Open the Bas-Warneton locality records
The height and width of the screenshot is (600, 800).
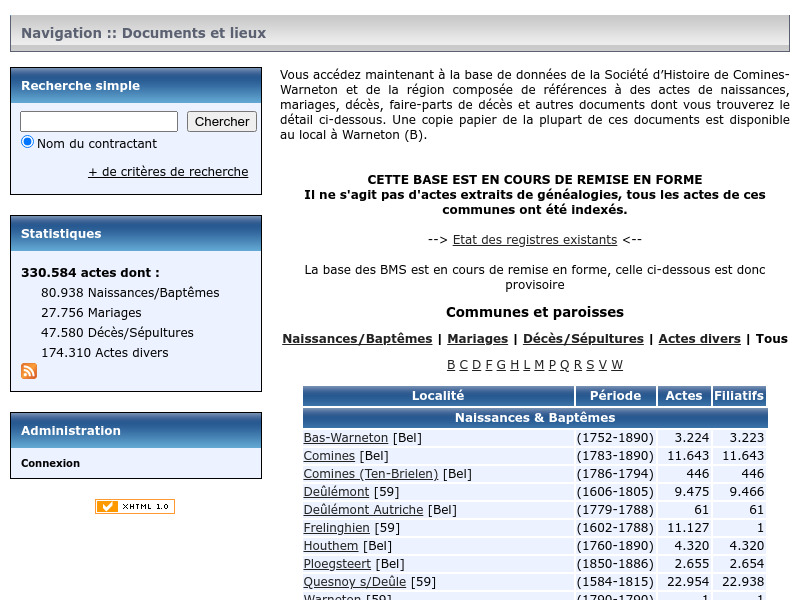point(347,437)
